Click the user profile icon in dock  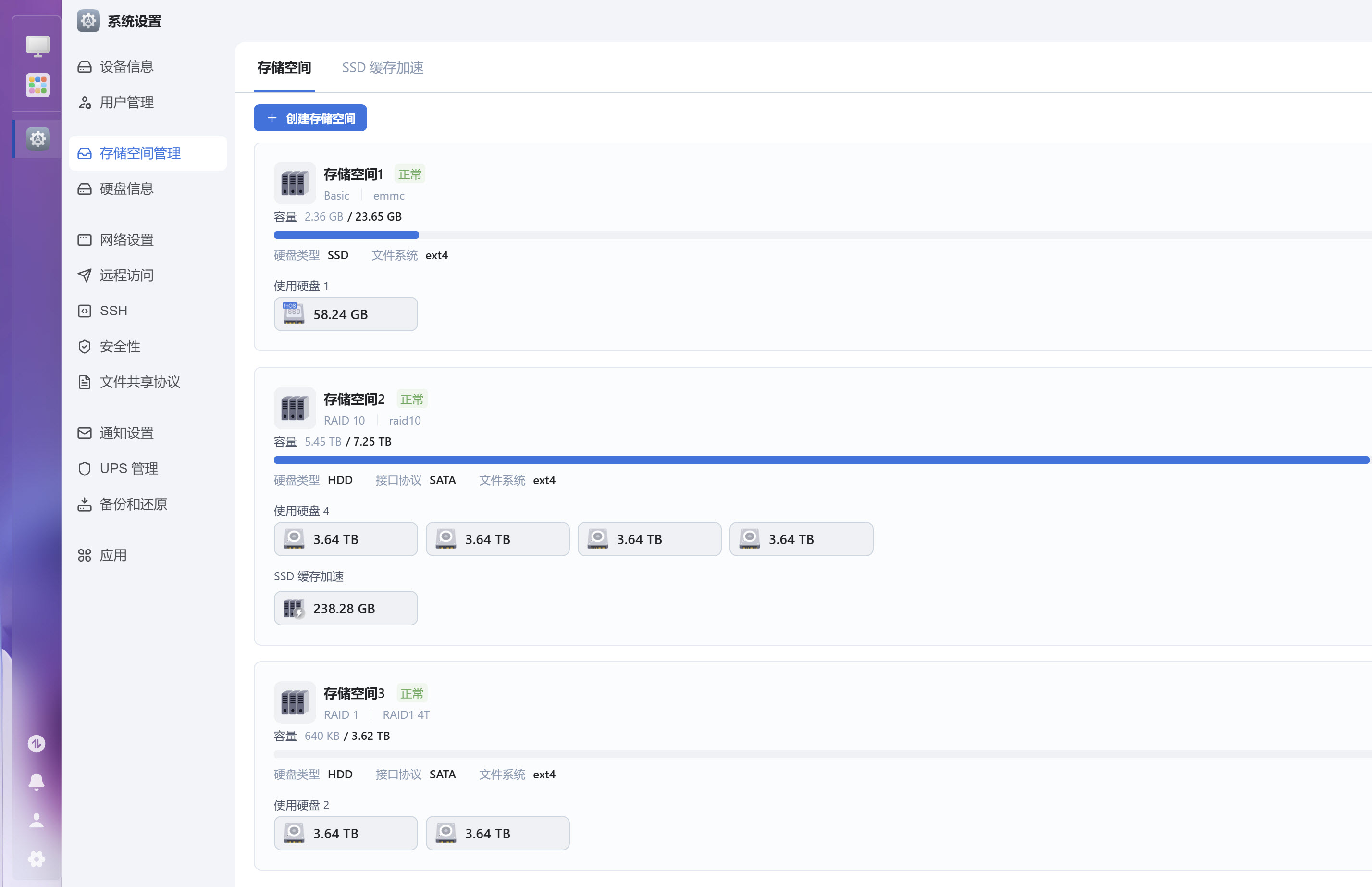pos(36,820)
